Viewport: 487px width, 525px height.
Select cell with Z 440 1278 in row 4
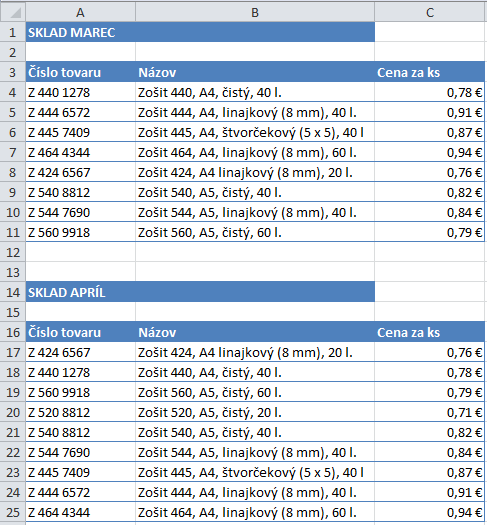point(81,92)
